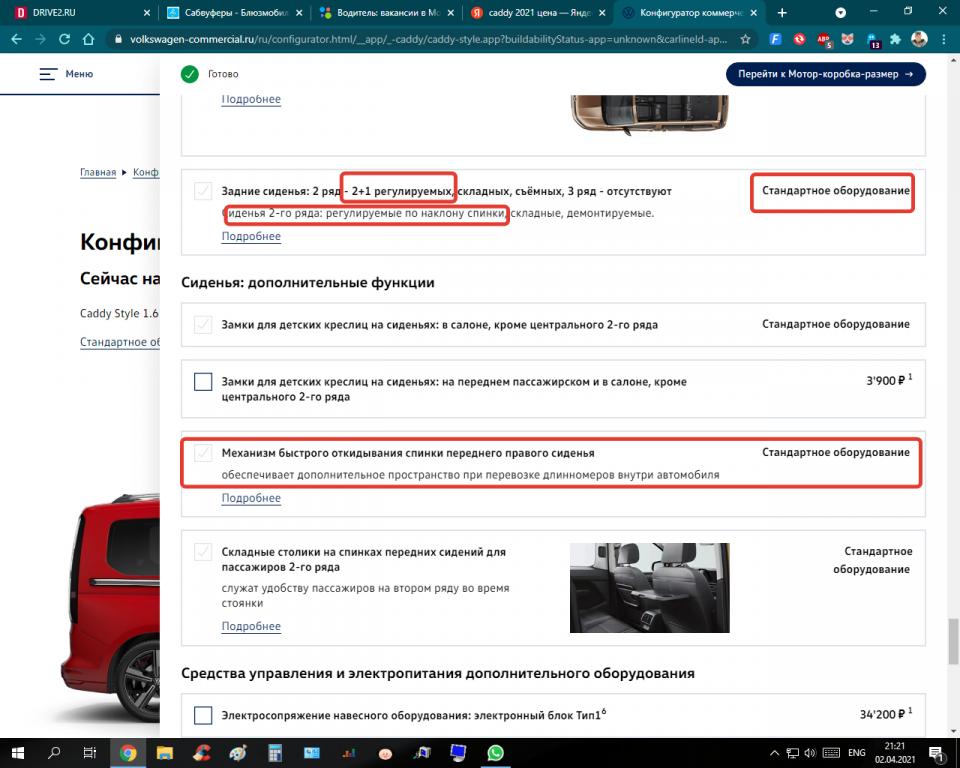Switch the ENG input language
This screenshot has height=768, width=960.
point(857,753)
